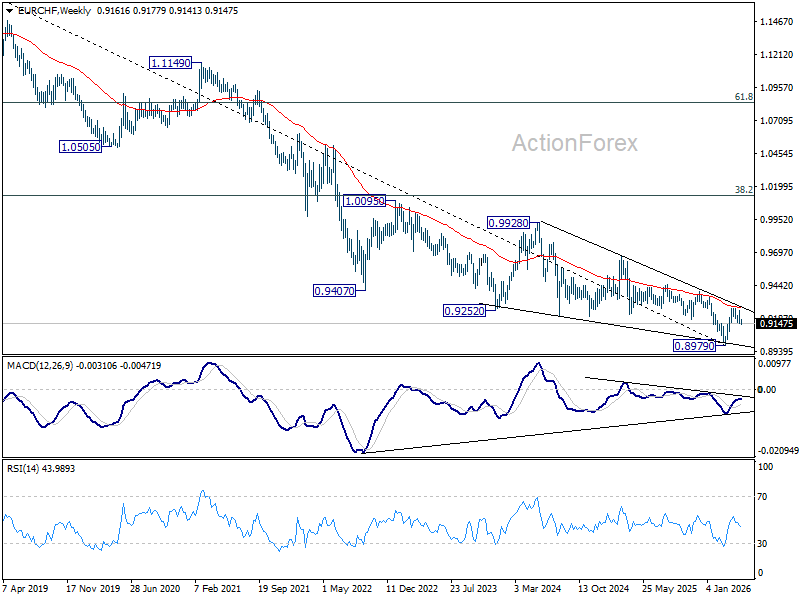This screenshot has width=800, height=600.
Task: Select the 4 Jan 2026 date marker
Action: tap(729, 588)
